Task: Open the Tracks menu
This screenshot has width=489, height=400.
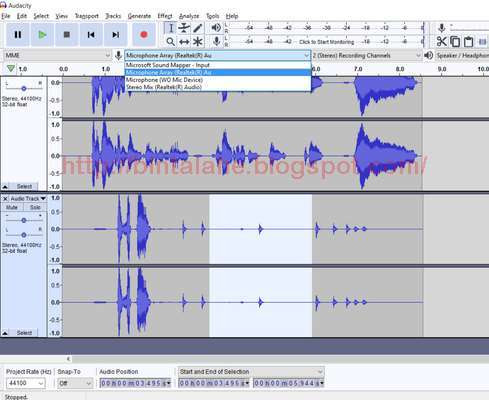Action: pos(113,16)
